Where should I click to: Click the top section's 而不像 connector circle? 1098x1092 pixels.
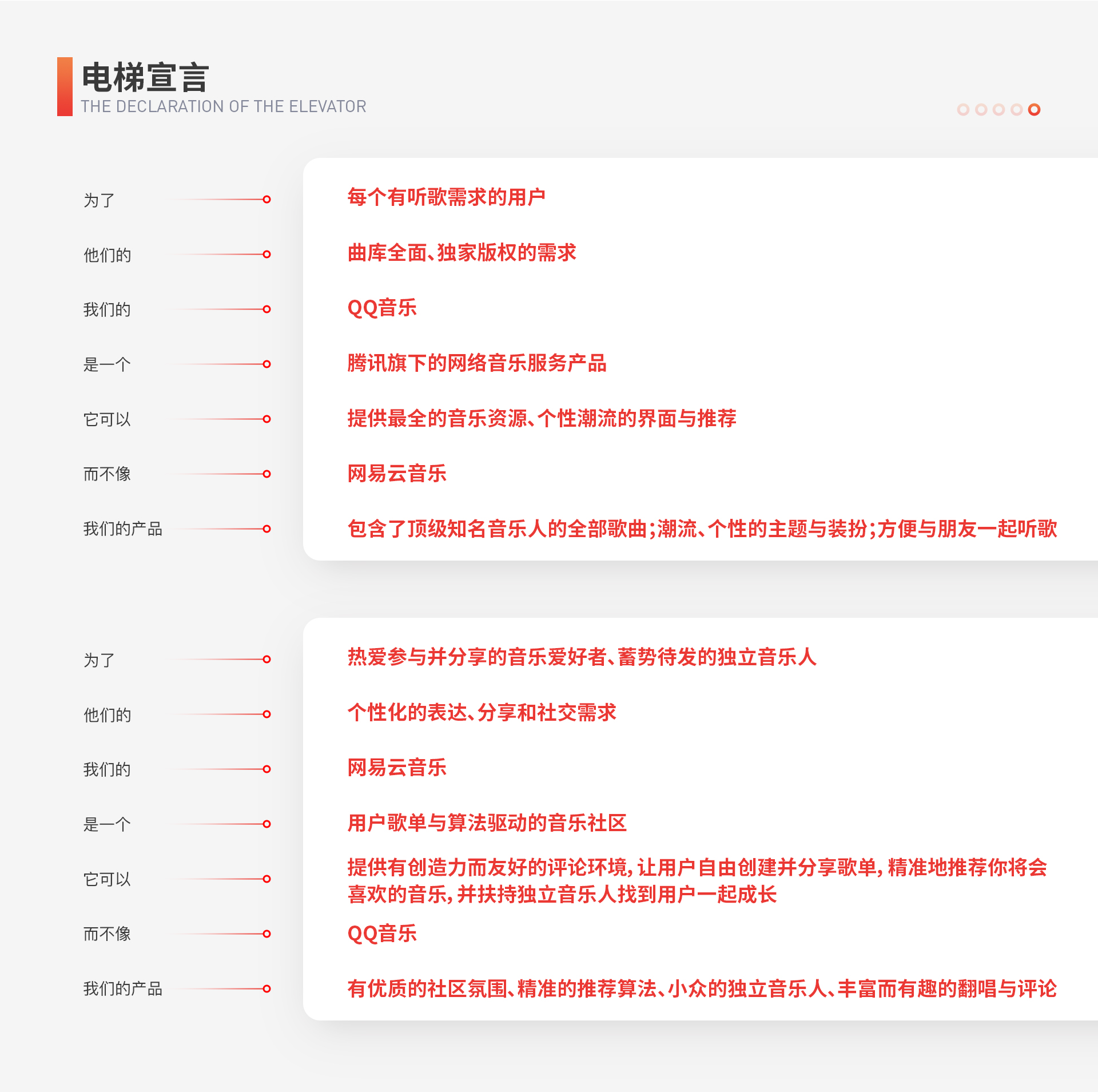pyautogui.click(x=266, y=474)
